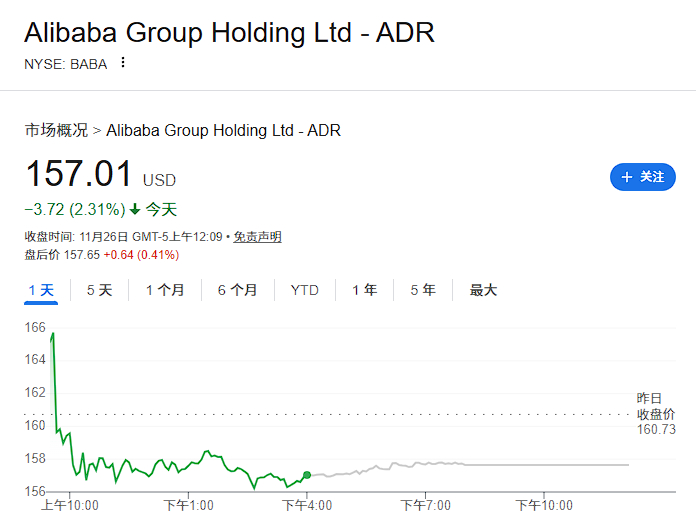Show the YTD chart range
Image resolution: width=696 pixels, height=518 pixels.
point(305,290)
